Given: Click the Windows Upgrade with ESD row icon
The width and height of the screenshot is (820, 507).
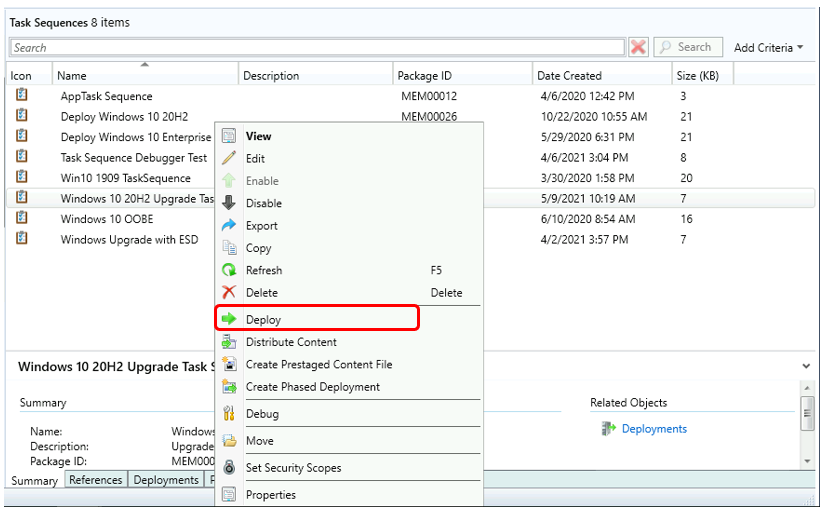Looking at the screenshot, I should (x=21, y=238).
